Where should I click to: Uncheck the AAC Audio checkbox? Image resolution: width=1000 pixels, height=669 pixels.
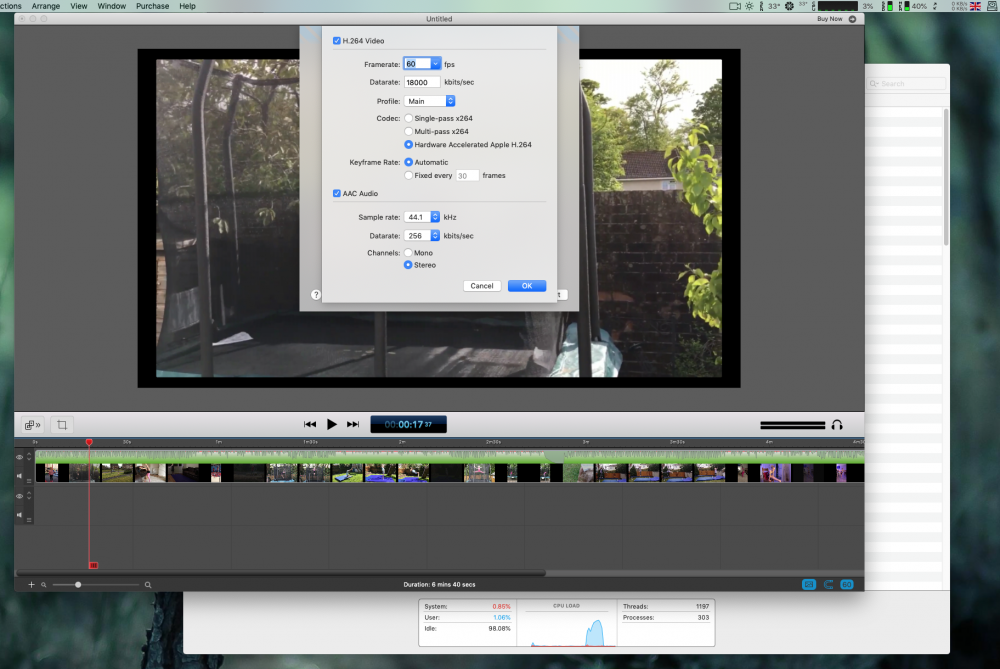point(337,193)
